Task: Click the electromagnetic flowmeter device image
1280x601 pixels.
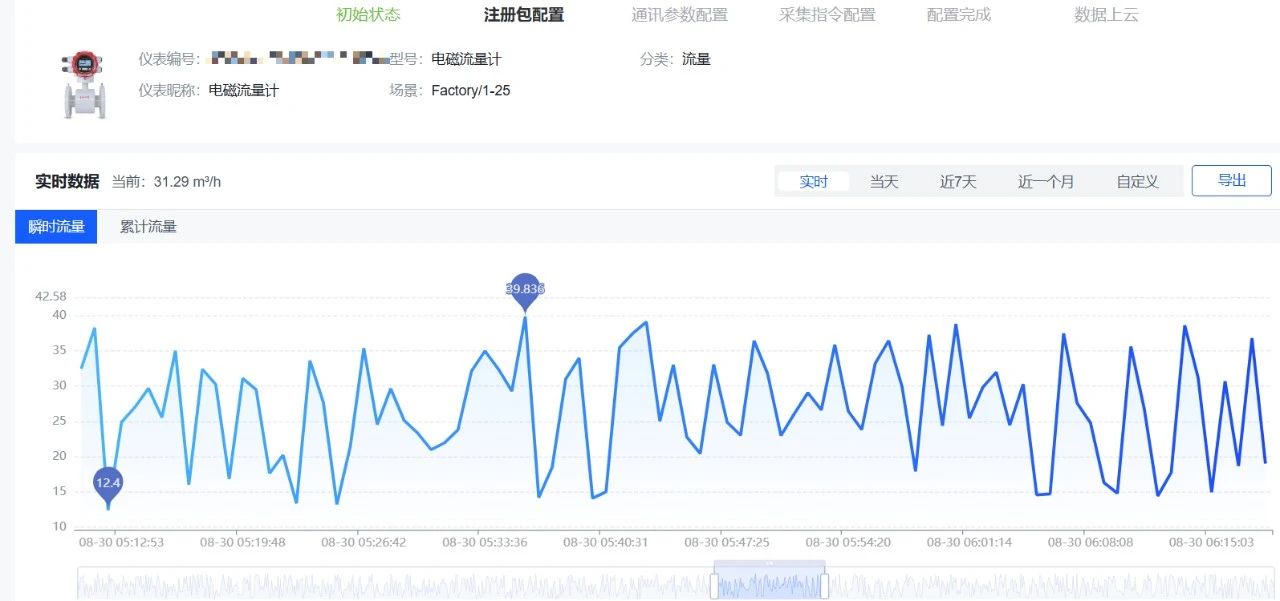Action: click(84, 84)
